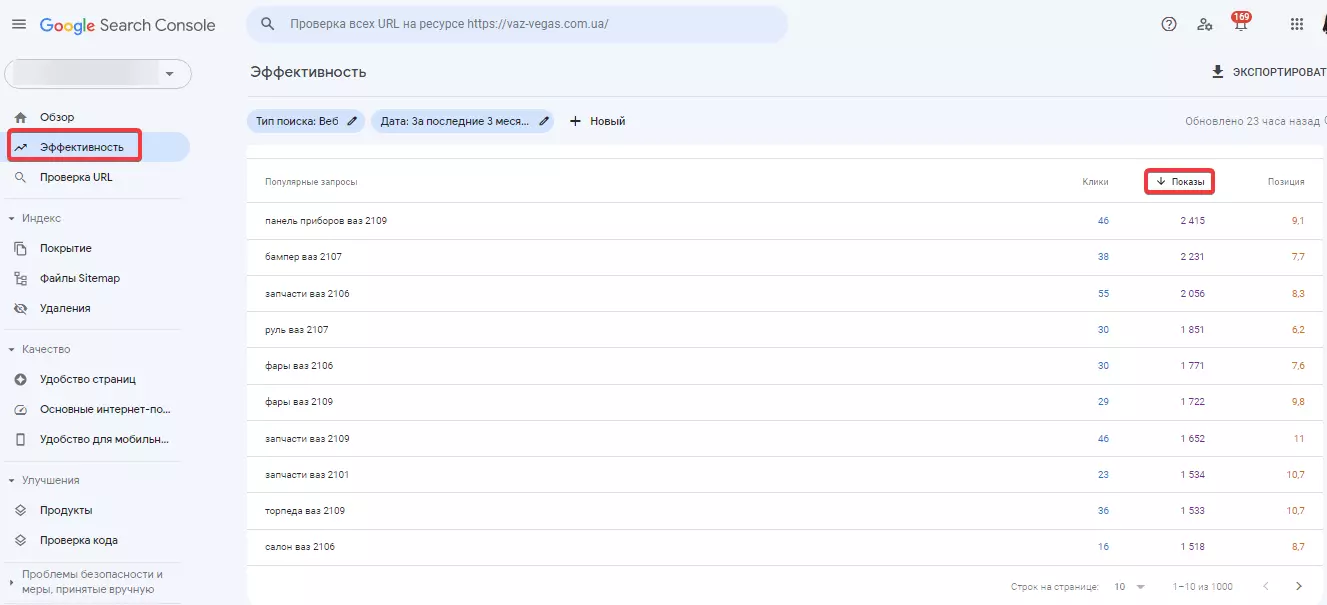Select query фары ваз 2109
Screen dimensions: 1327x605
tap(299, 402)
